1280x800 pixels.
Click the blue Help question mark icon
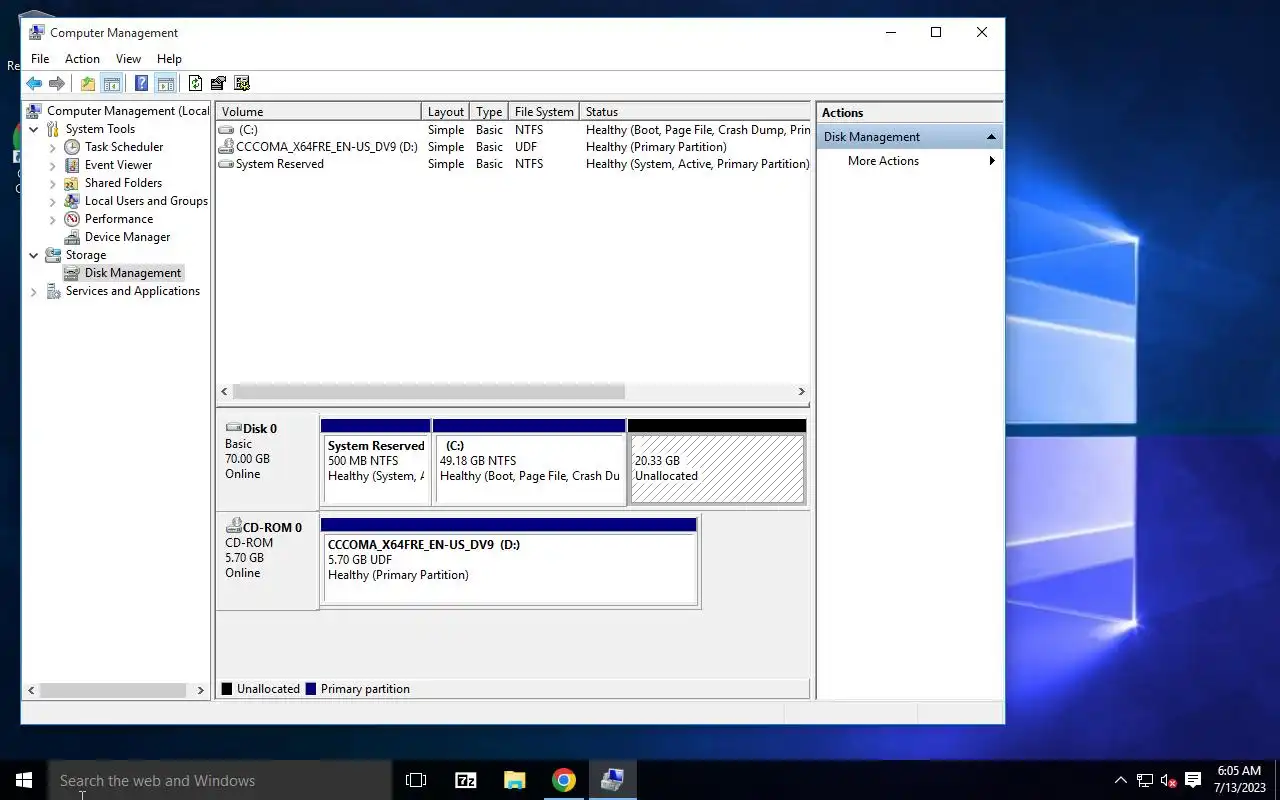(142, 84)
